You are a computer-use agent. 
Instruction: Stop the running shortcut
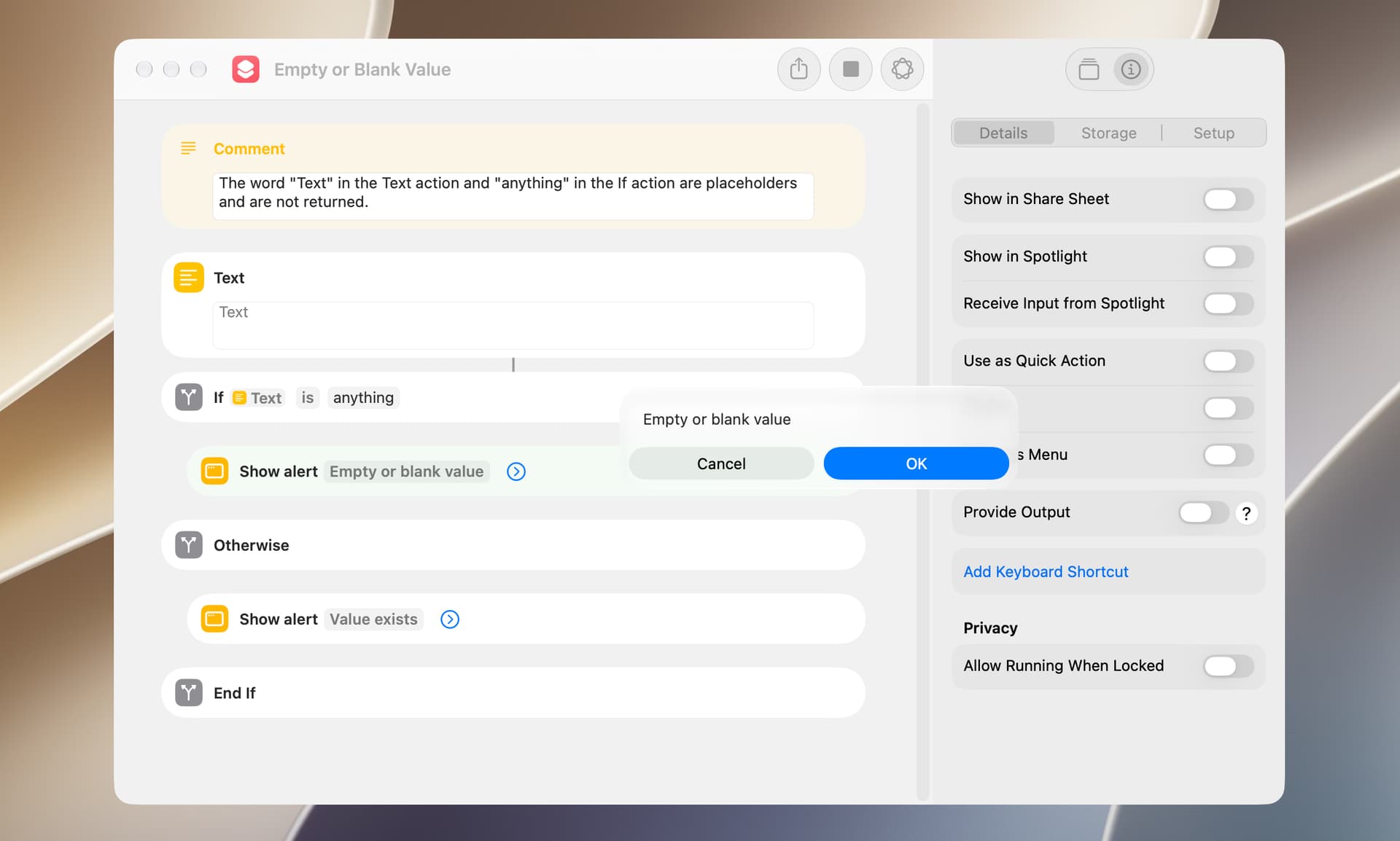pyautogui.click(x=851, y=69)
